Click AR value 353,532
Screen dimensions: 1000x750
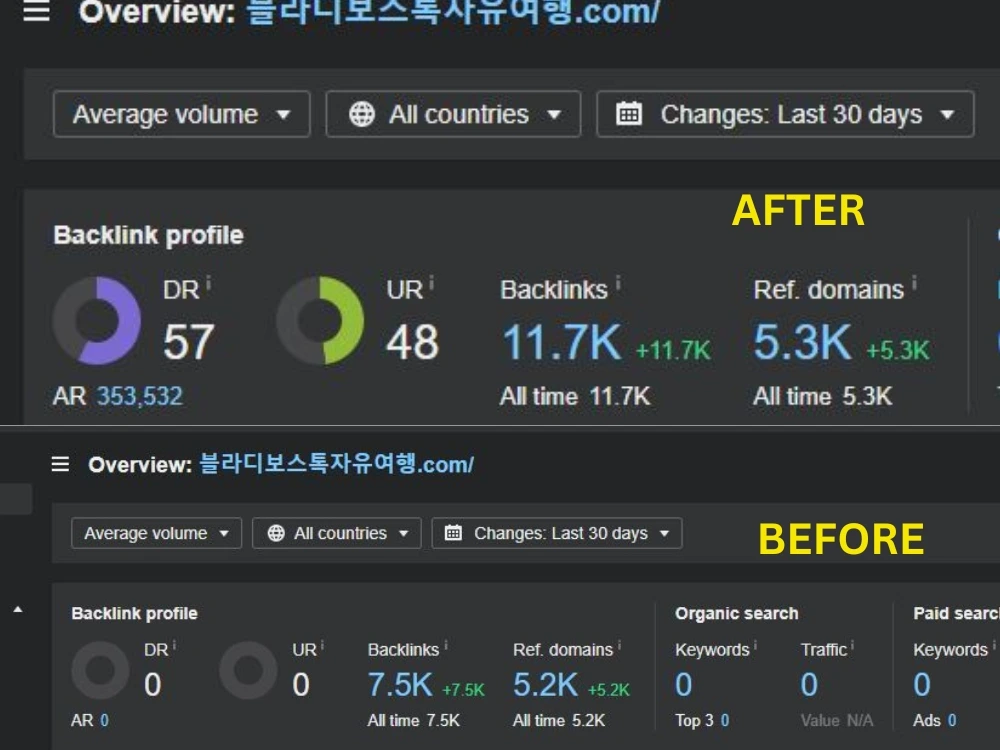(140, 396)
